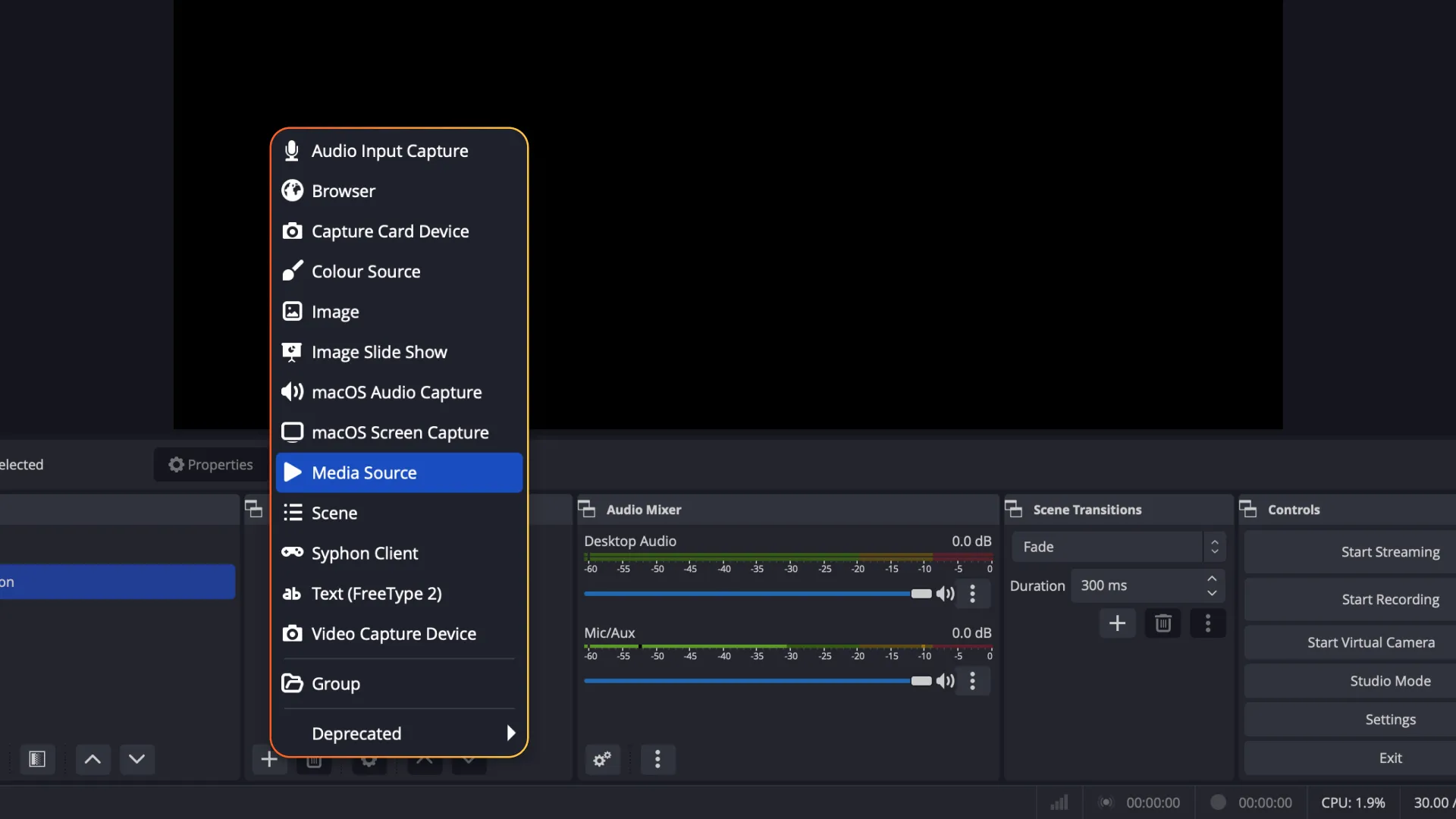Click the 300 ms duration field
This screenshot has width=1456, height=819.
pyautogui.click(x=1137, y=585)
